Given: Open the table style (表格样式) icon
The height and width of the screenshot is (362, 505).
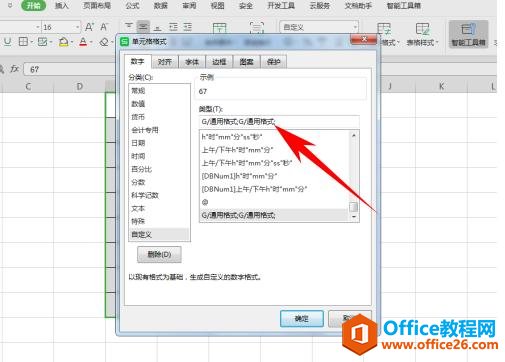Looking at the screenshot, I should (x=422, y=29).
